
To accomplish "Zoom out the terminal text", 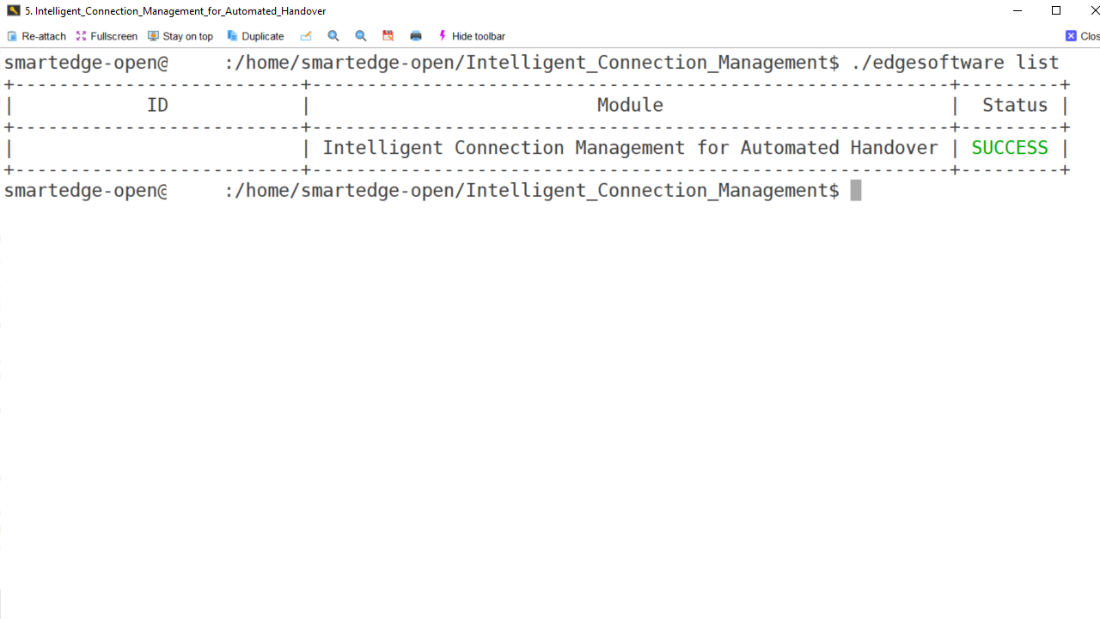I will pos(361,36).
